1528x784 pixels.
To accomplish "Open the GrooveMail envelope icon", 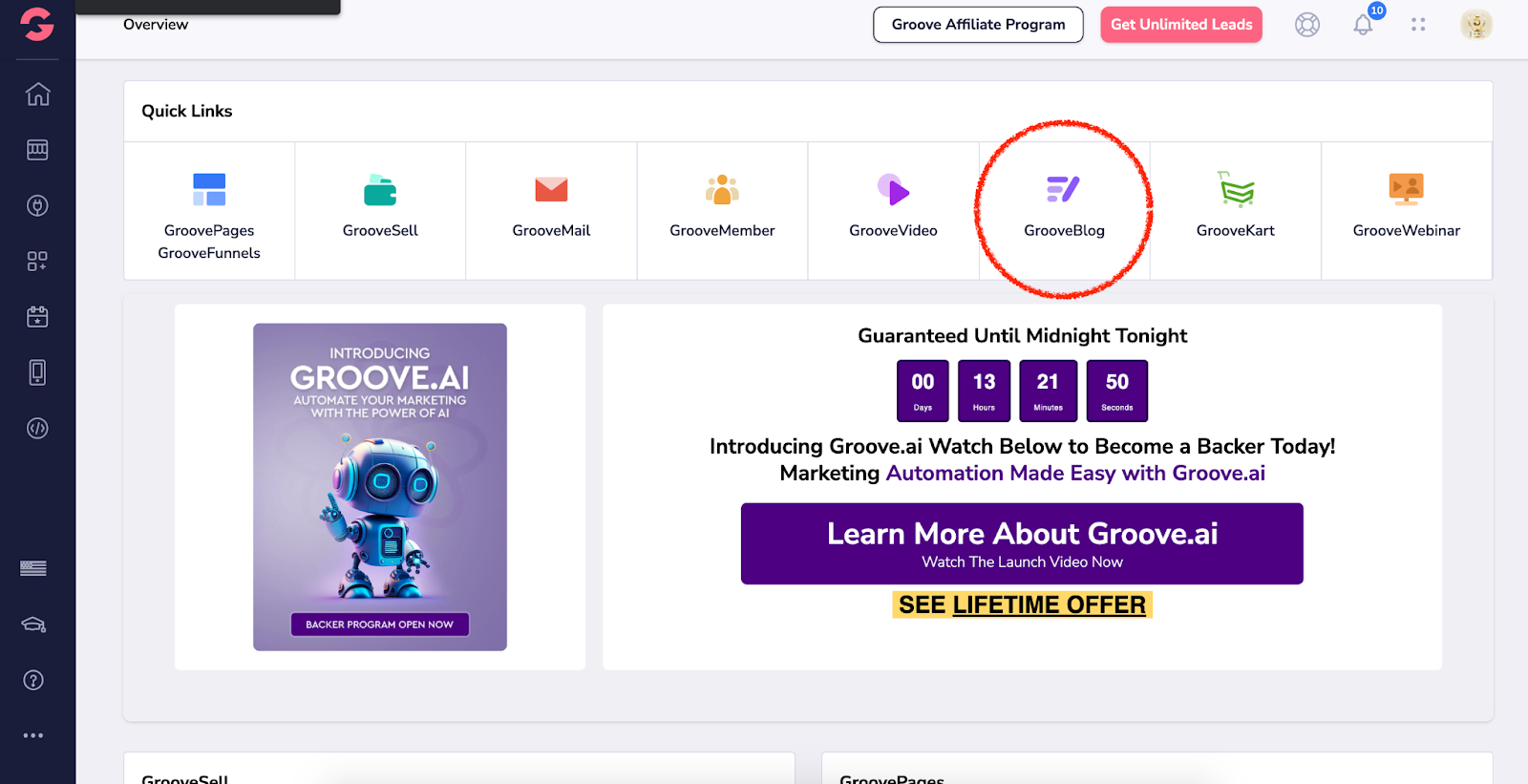I will [x=551, y=189].
